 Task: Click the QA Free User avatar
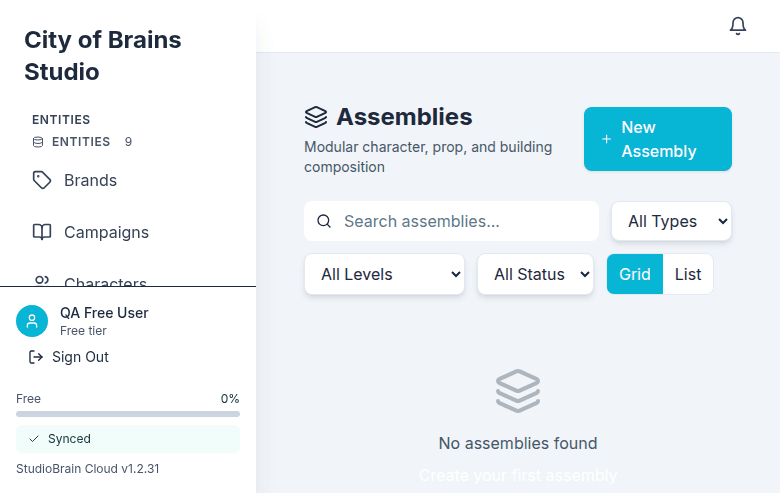(x=32, y=321)
